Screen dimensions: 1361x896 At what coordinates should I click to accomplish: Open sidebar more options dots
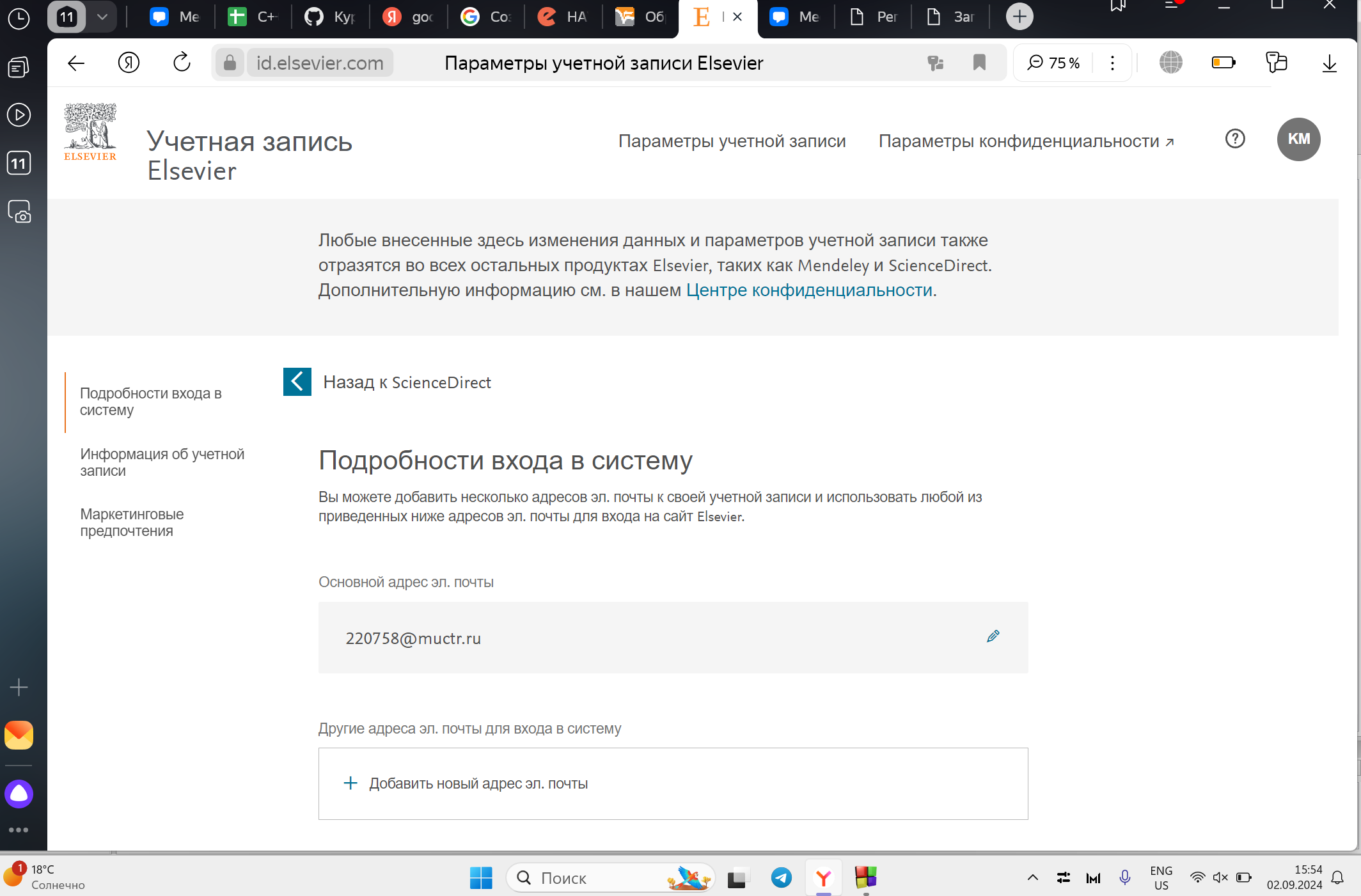(19, 830)
